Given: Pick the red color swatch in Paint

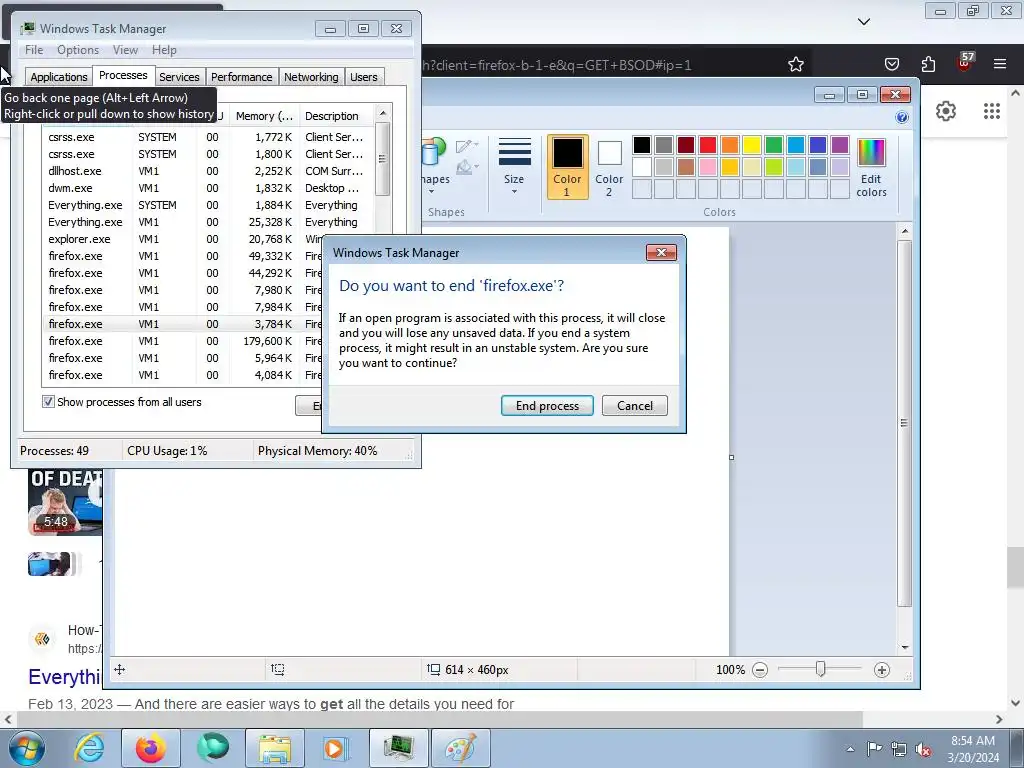Looking at the screenshot, I should [708, 145].
